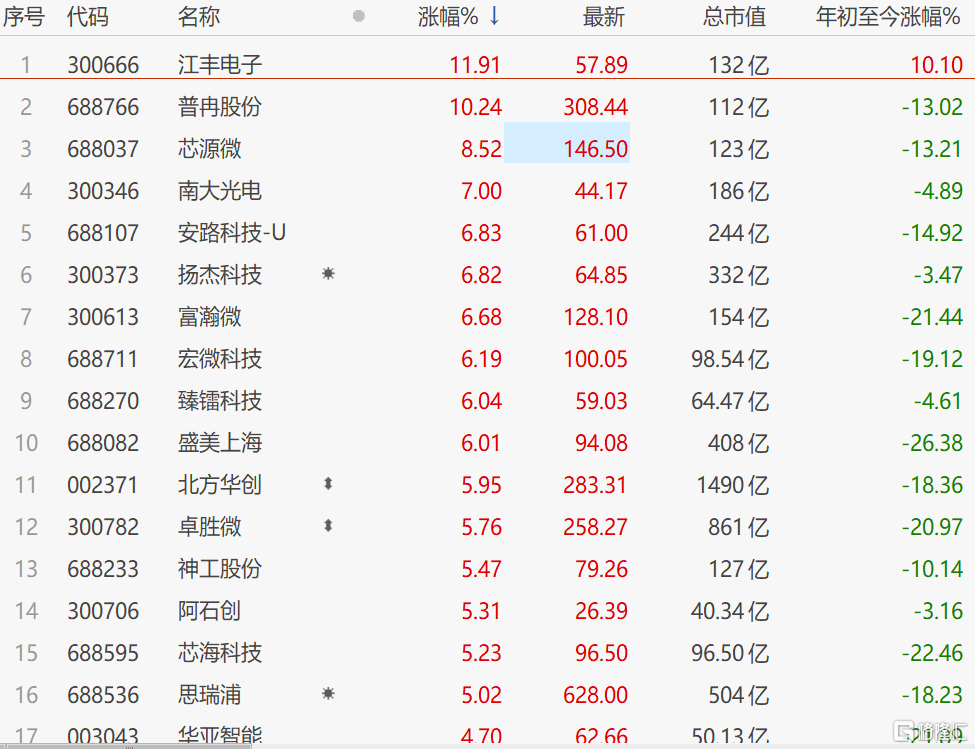Click market cap 408亿 of 盛美上海
This screenshot has width=975, height=749.
pyautogui.click(x=739, y=443)
